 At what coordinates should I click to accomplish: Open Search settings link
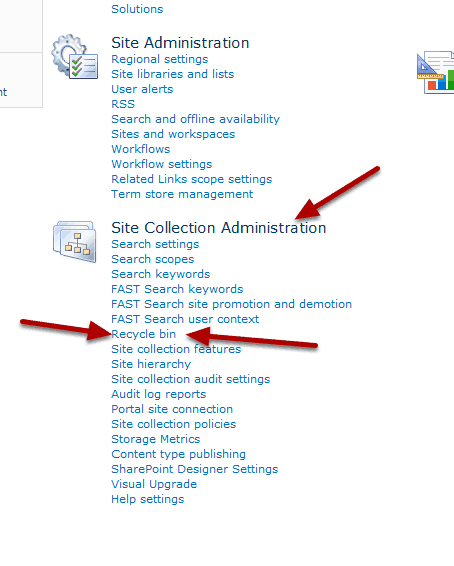155,245
